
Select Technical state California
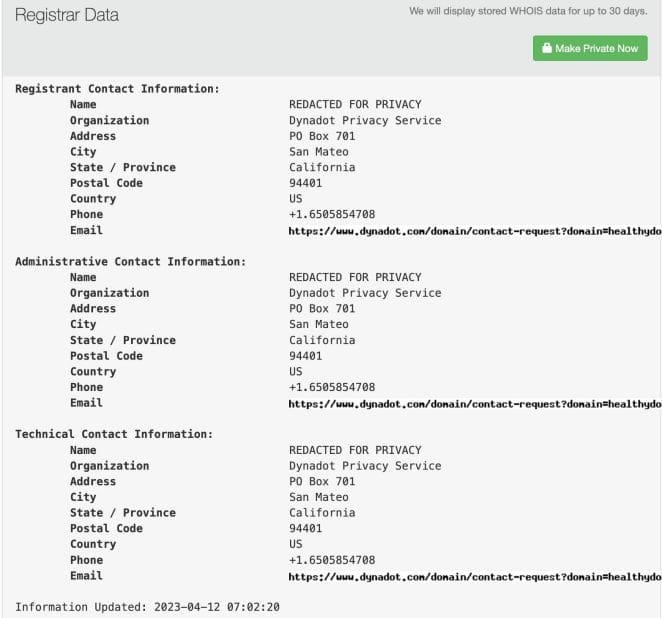[x=322, y=512]
